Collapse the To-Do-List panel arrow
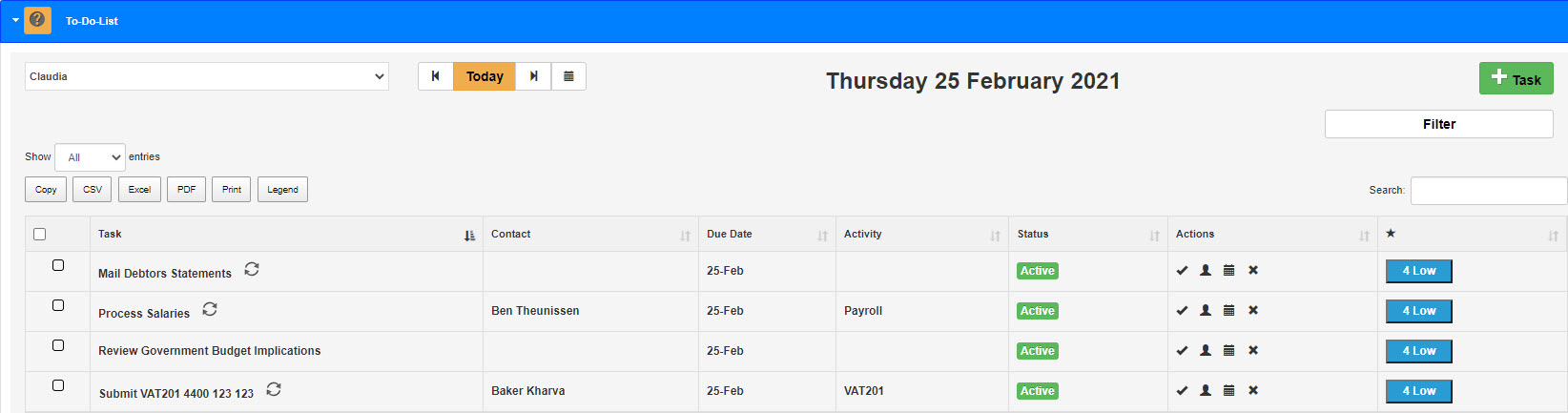 (15, 20)
